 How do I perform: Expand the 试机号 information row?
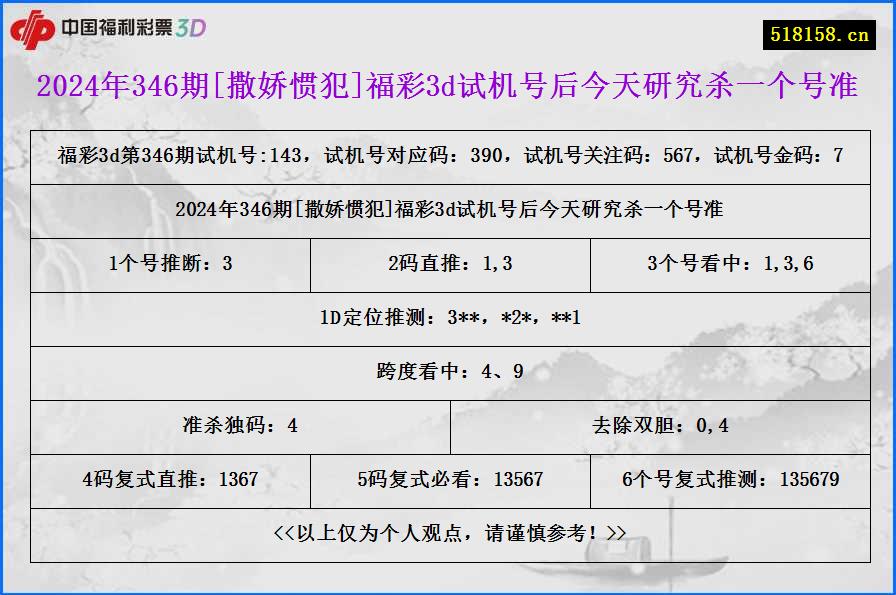point(448,157)
